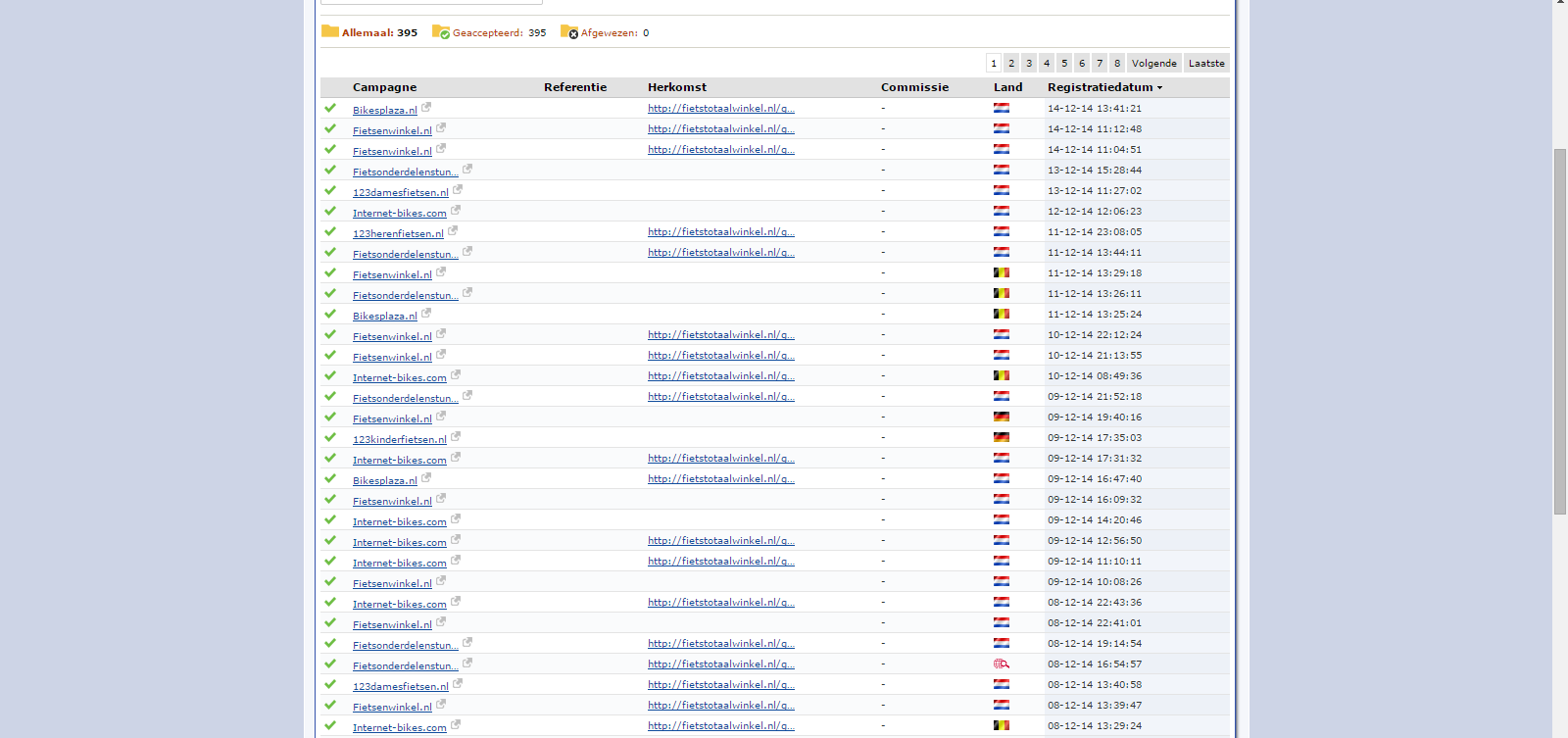Click the green checkmark of the 09-12-14 17:35:03 row
Image resolution: width=1568 pixels, height=738 pixels.
[x=330, y=437]
